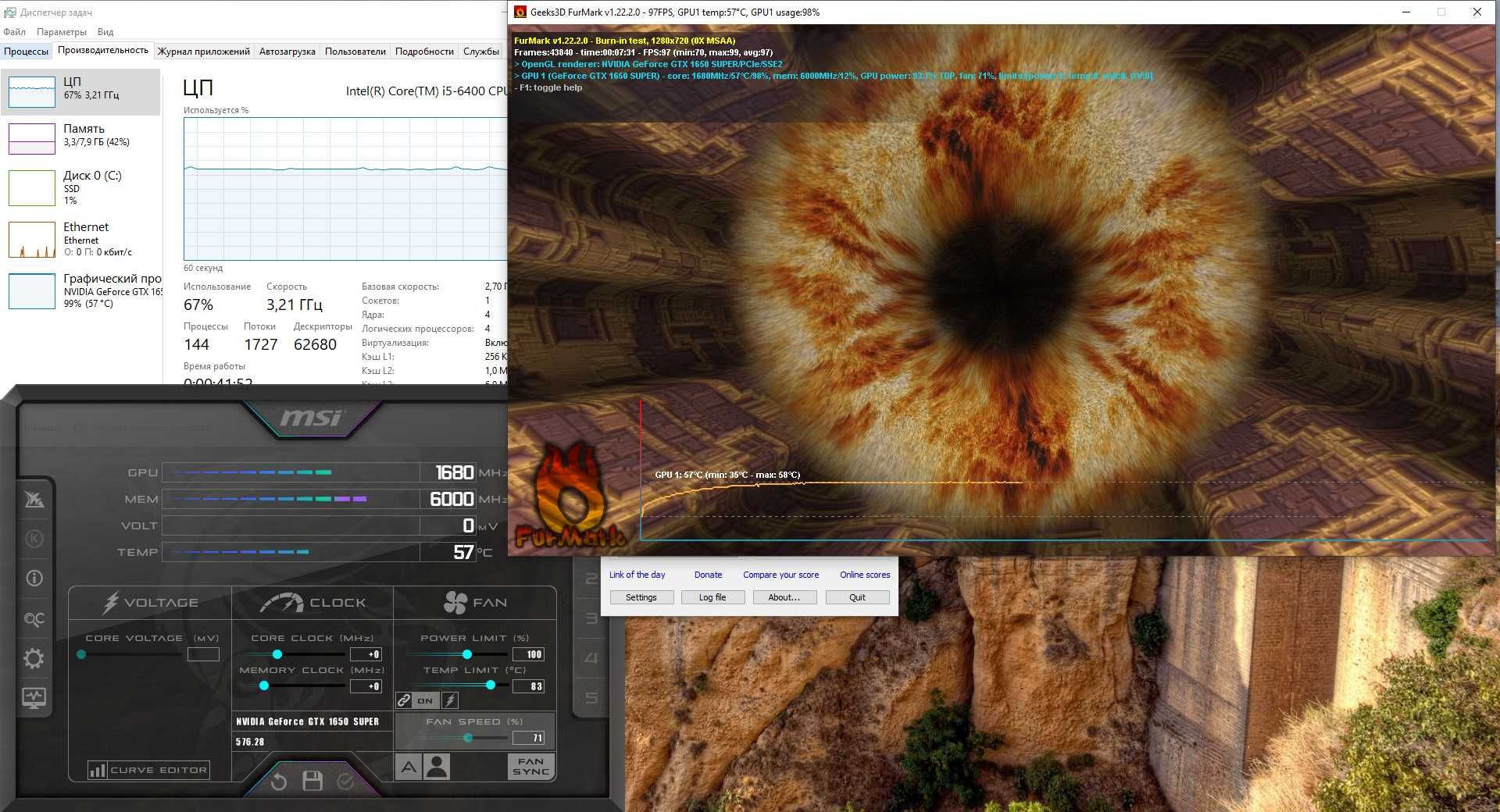
Task: Click the Power Limit value field showing 100
Action: point(528,654)
